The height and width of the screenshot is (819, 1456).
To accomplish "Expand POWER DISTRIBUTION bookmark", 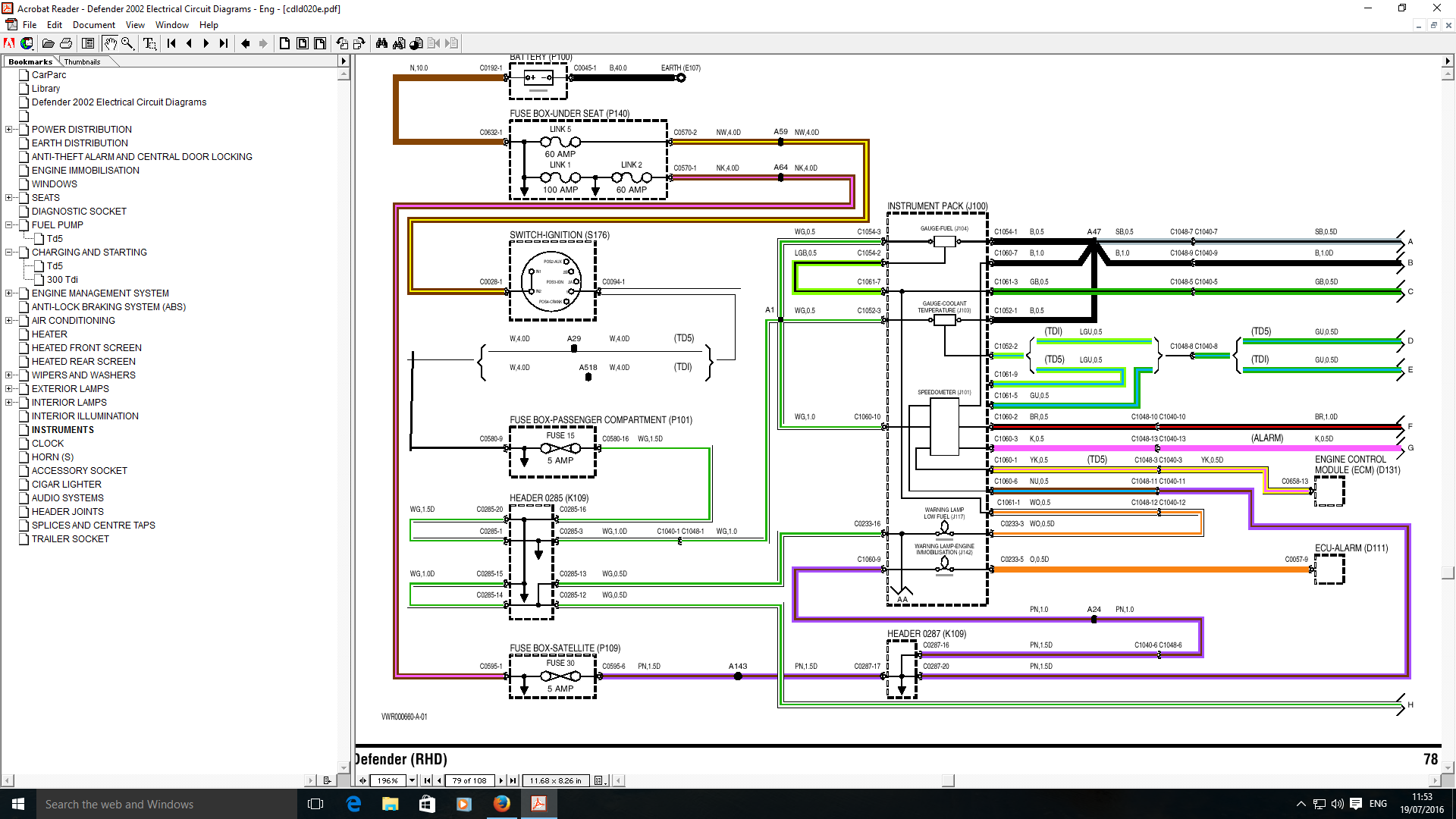I will (9, 130).
